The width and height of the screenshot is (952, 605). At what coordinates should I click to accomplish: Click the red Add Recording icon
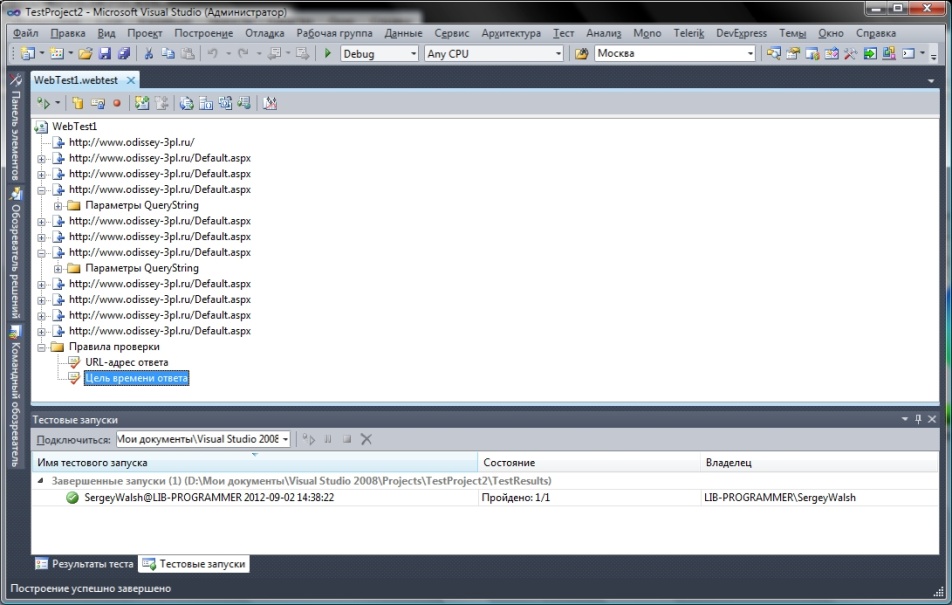(117, 103)
